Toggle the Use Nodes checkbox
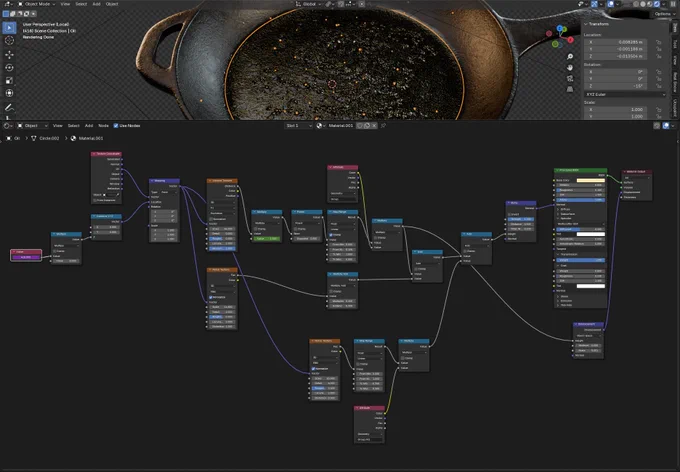This screenshot has height=472, width=680. (x=116, y=125)
